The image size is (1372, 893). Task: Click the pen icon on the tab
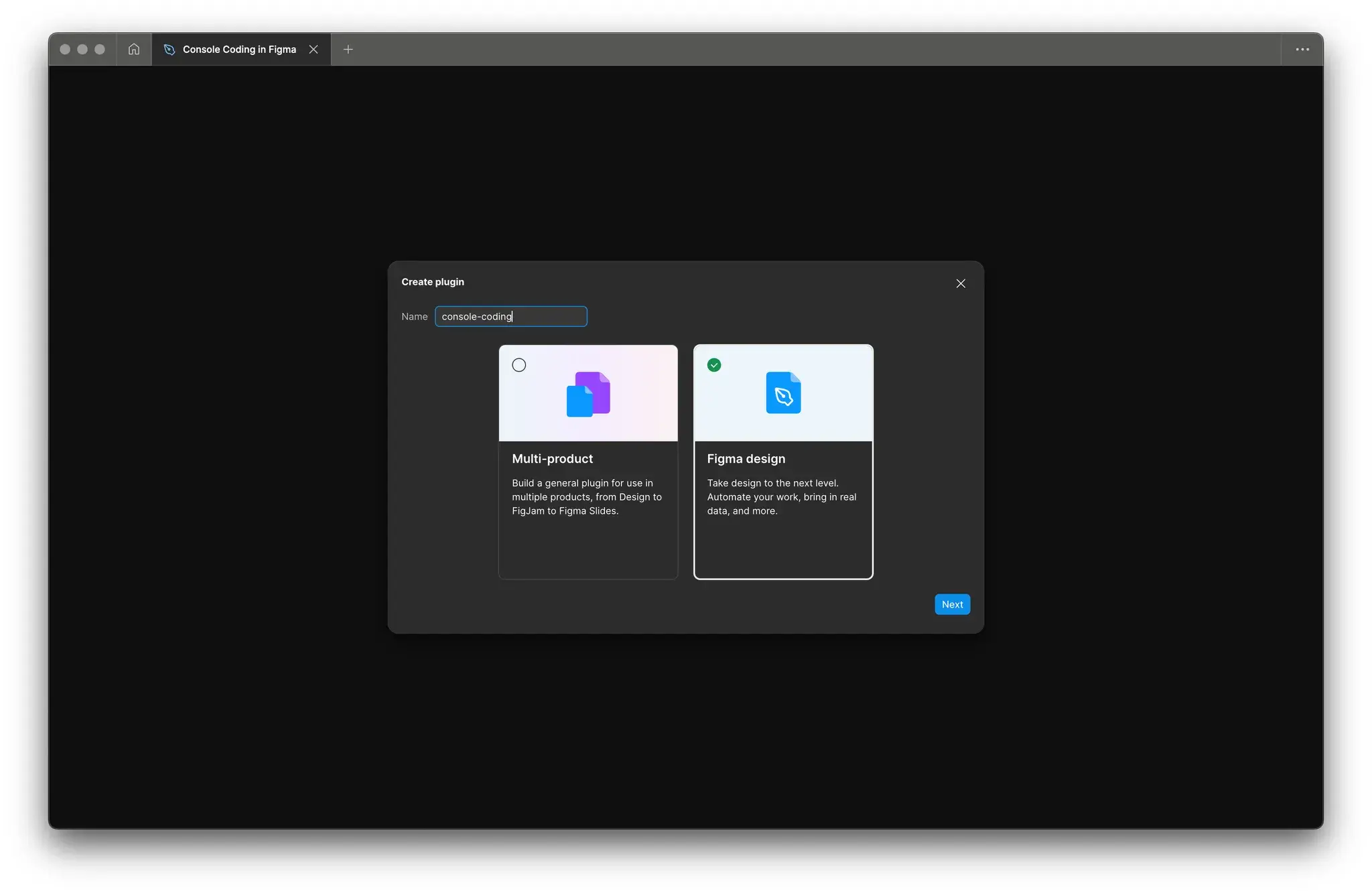tap(169, 50)
